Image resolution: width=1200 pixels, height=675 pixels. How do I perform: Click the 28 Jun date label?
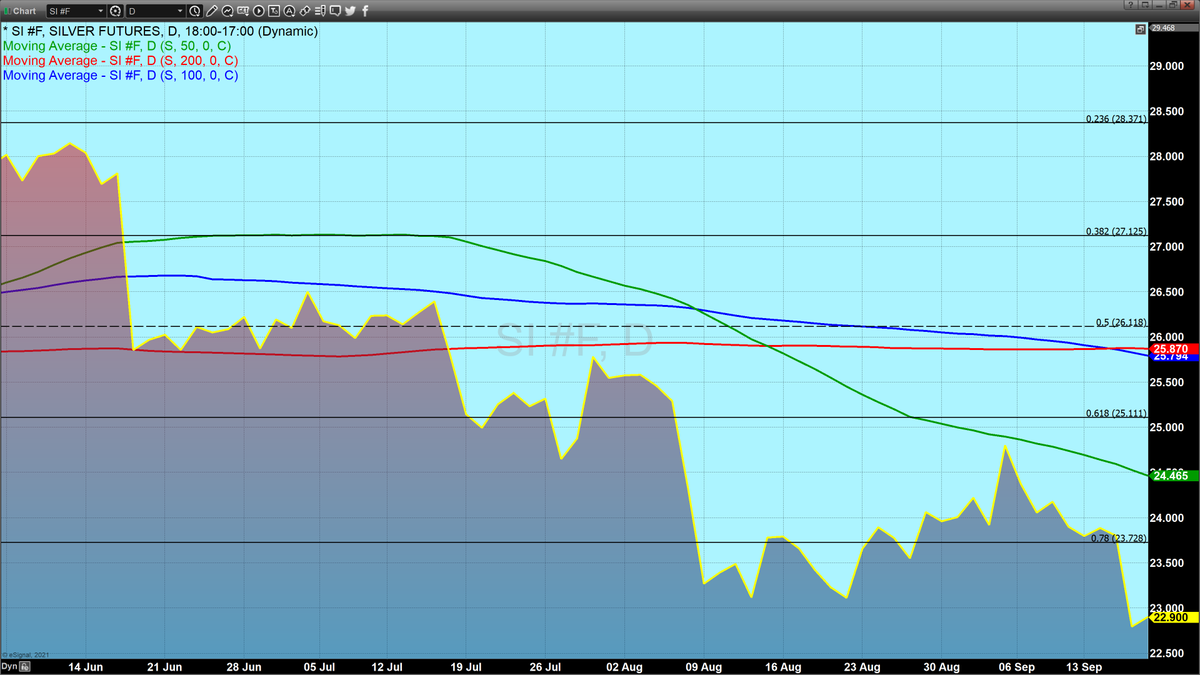click(x=245, y=666)
